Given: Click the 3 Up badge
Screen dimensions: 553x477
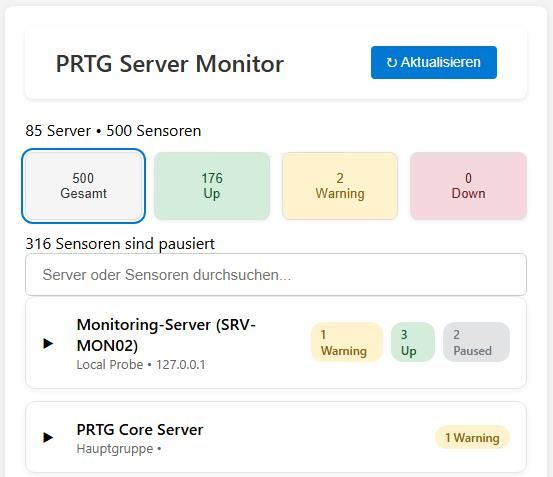Looking at the screenshot, I should pyautogui.click(x=413, y=342).
